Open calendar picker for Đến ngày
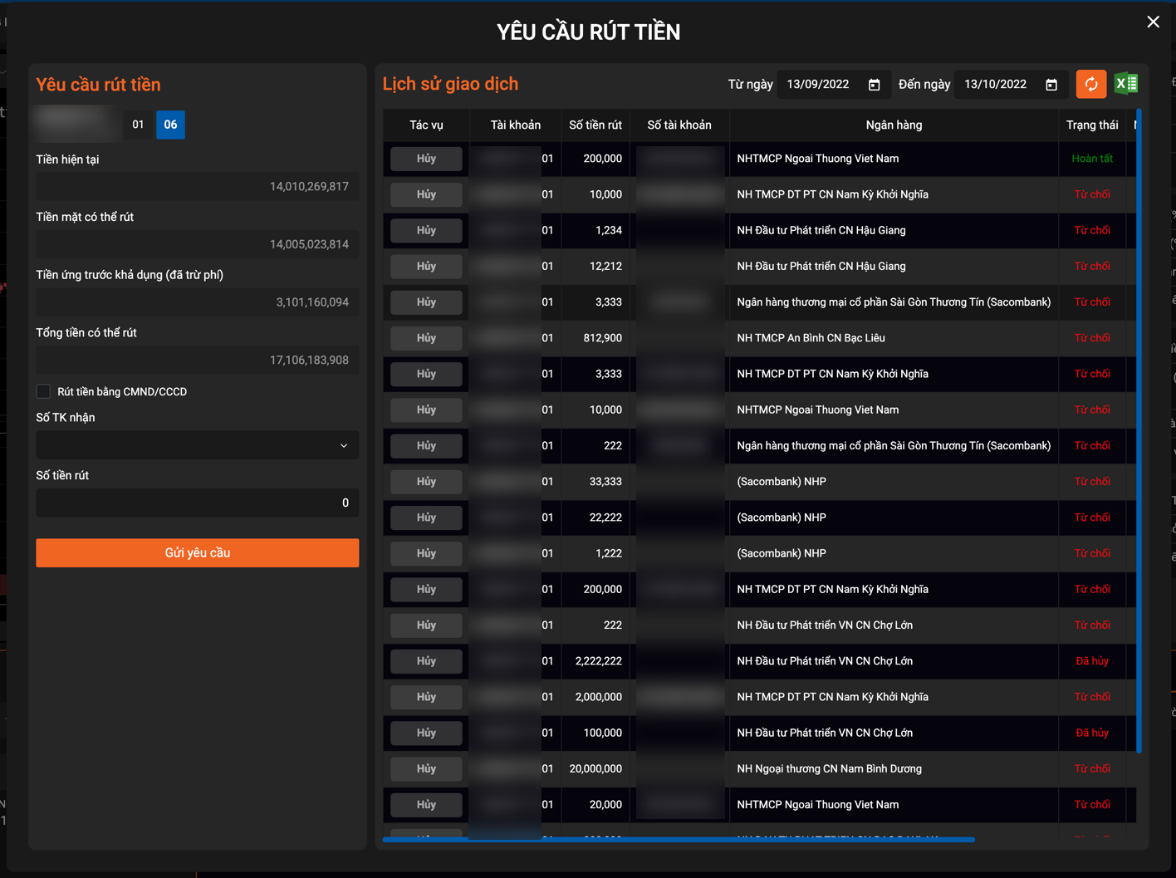The width and height of the screenshot is (1176, 878). 1051,85
